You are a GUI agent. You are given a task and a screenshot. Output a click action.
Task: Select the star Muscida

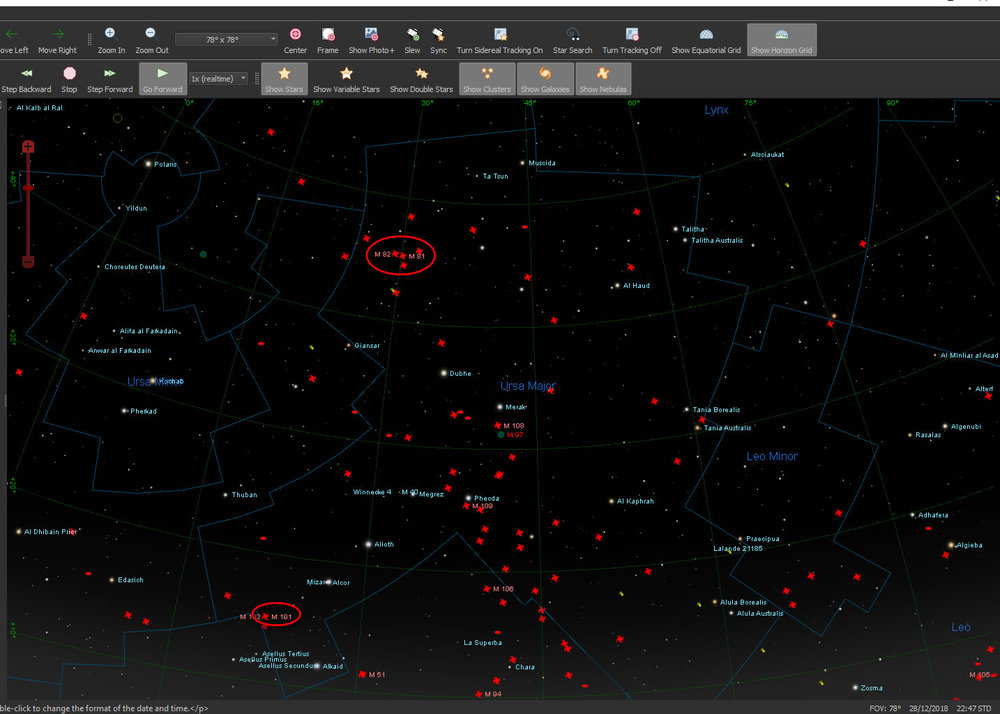(522, 163)
